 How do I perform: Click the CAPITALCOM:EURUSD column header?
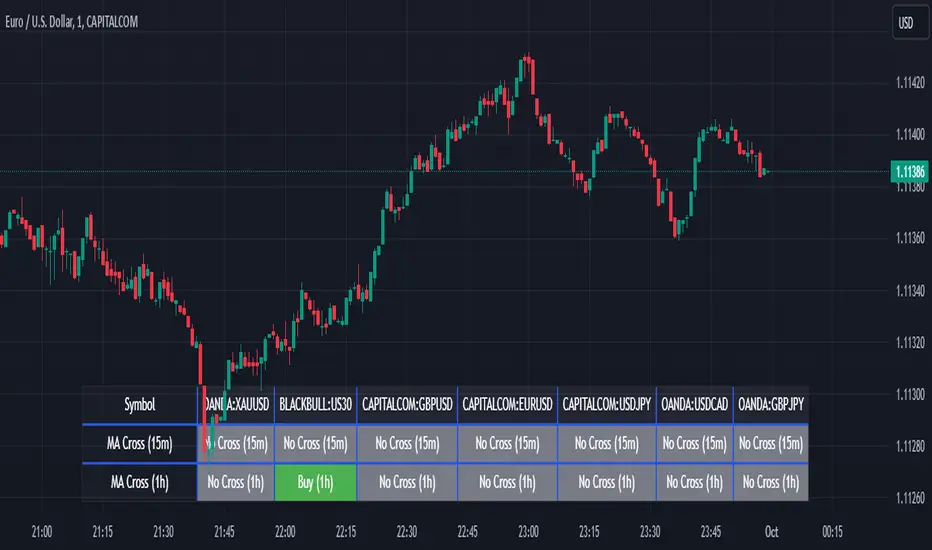click(x=507, y=405)
